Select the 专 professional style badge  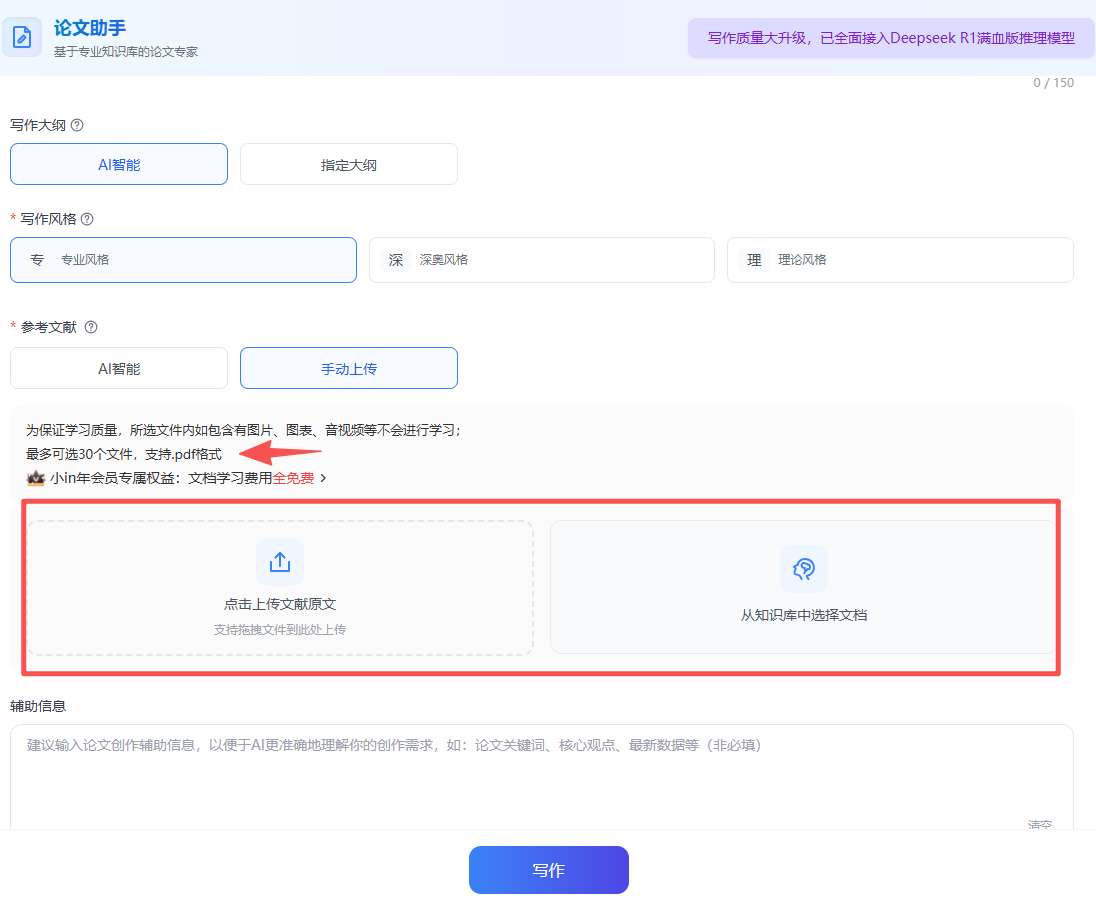tap(37, 260)
